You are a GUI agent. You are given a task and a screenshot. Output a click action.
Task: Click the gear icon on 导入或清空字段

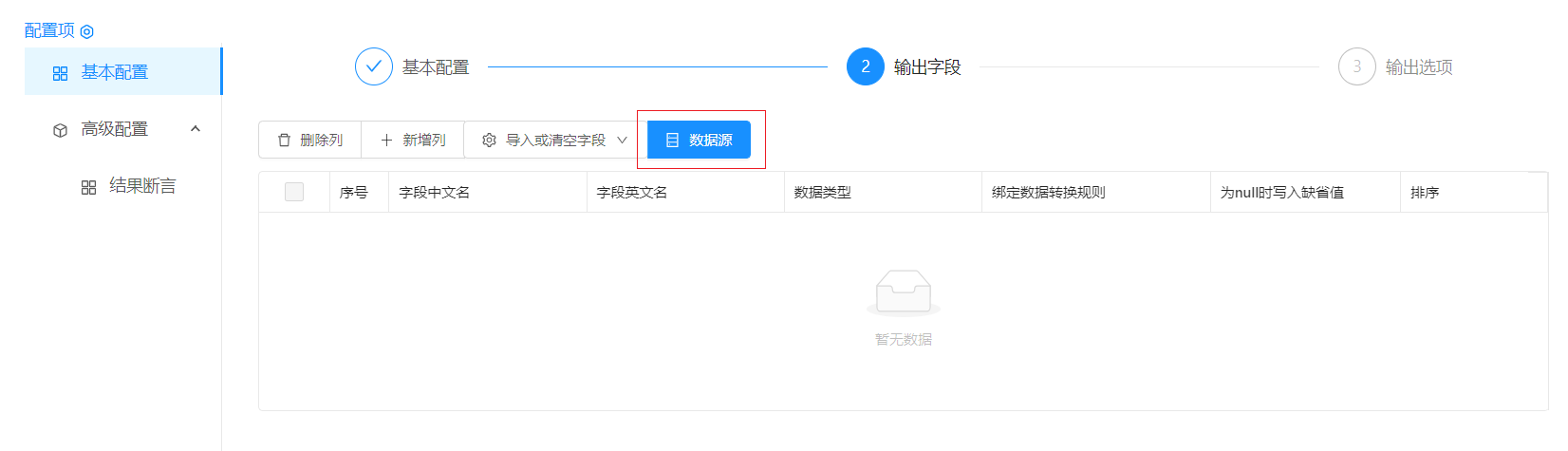click(489, 141)
